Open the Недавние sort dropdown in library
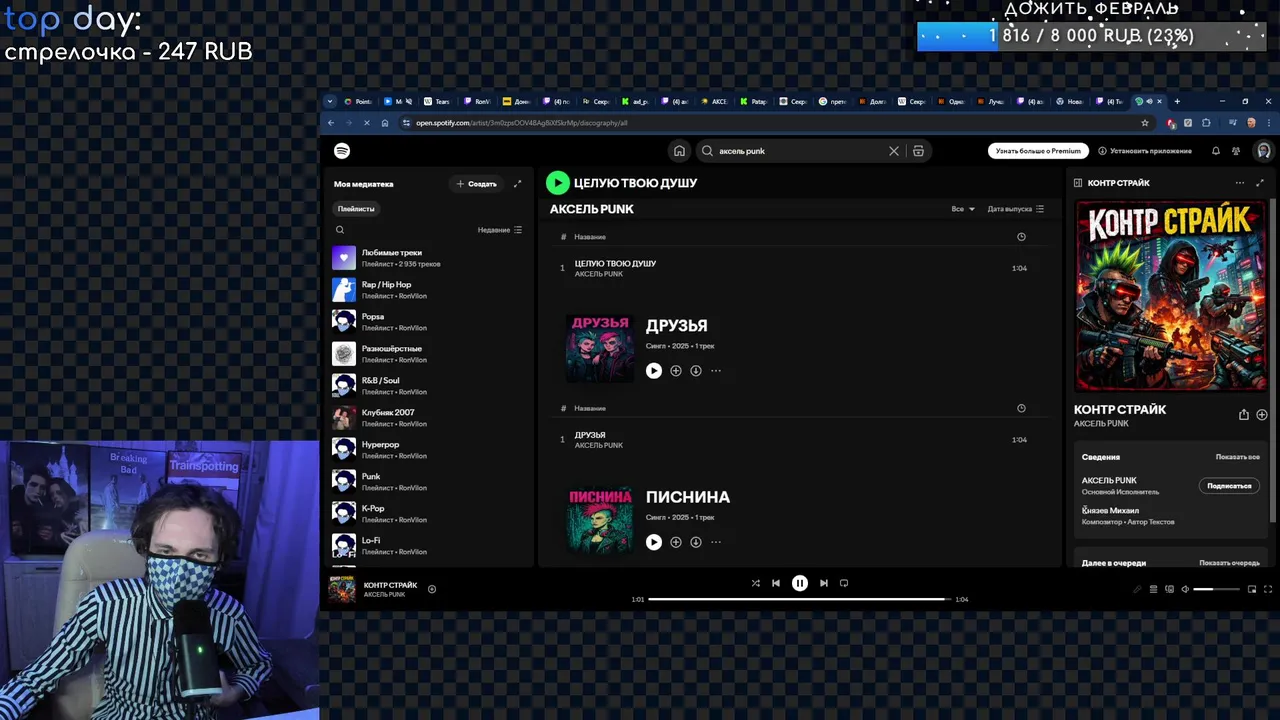The image size is (1280, 720). click(x=500, y=230)
